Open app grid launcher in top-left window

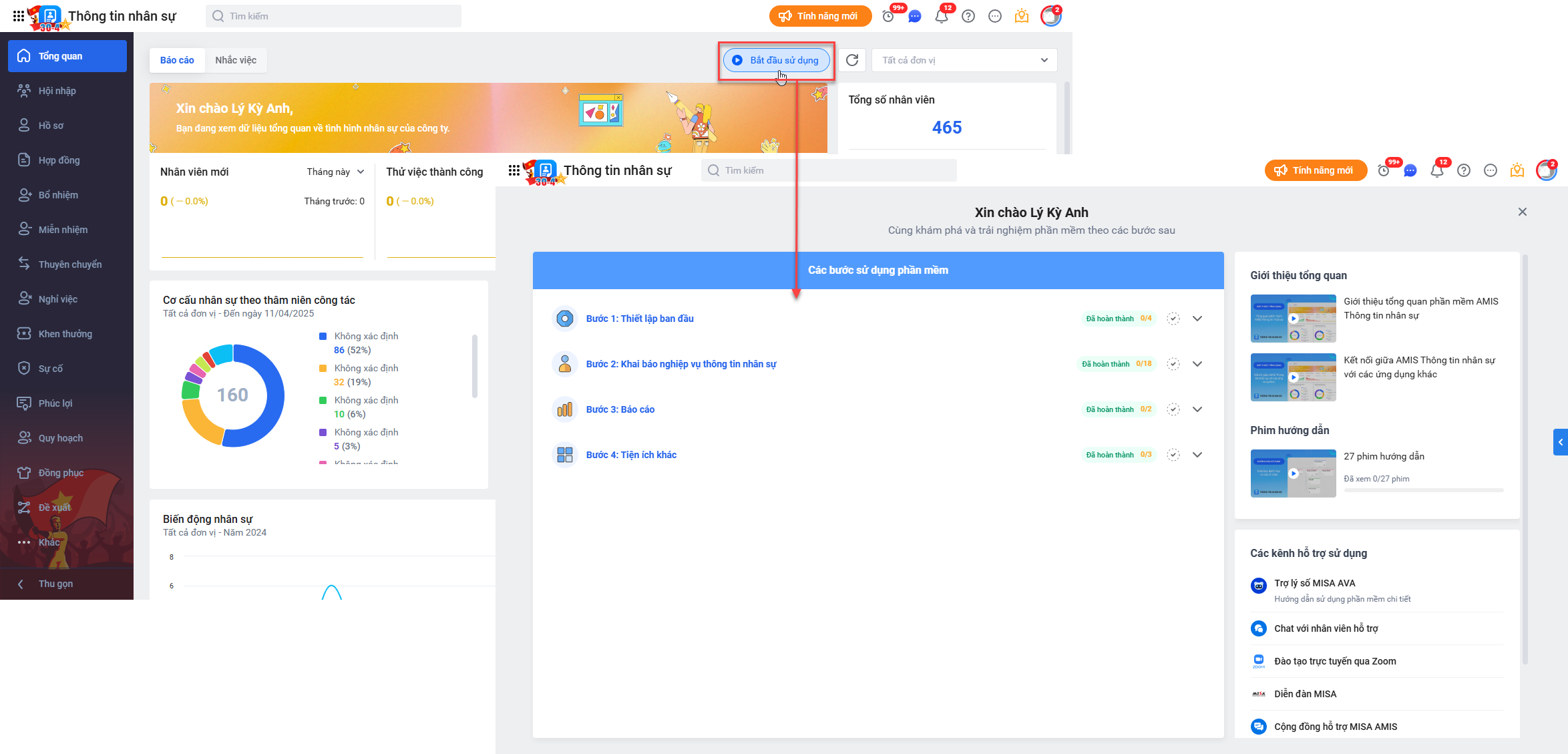(x=19, y=16)
